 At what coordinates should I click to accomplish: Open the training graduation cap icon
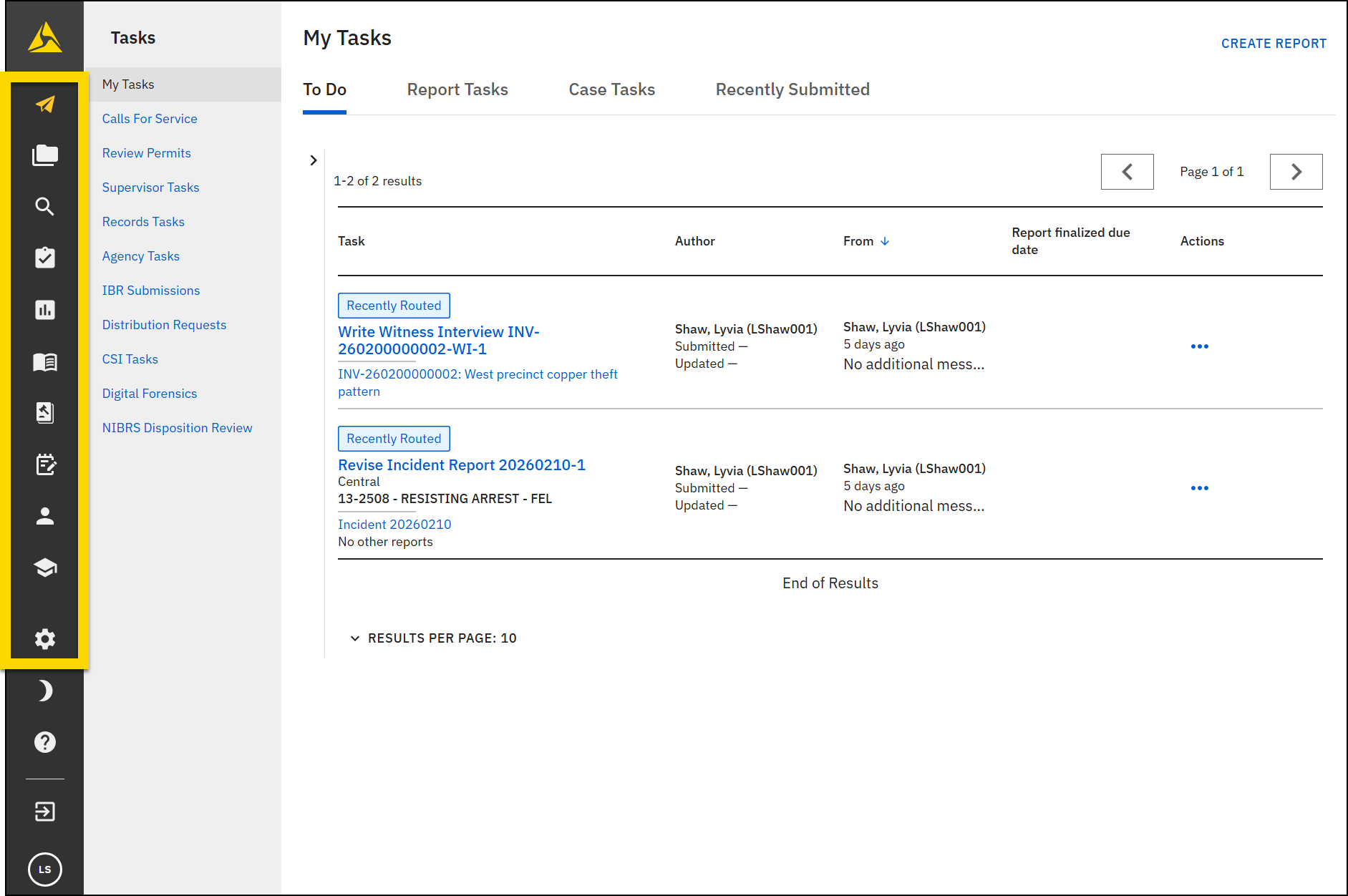(x=44, y=568)
